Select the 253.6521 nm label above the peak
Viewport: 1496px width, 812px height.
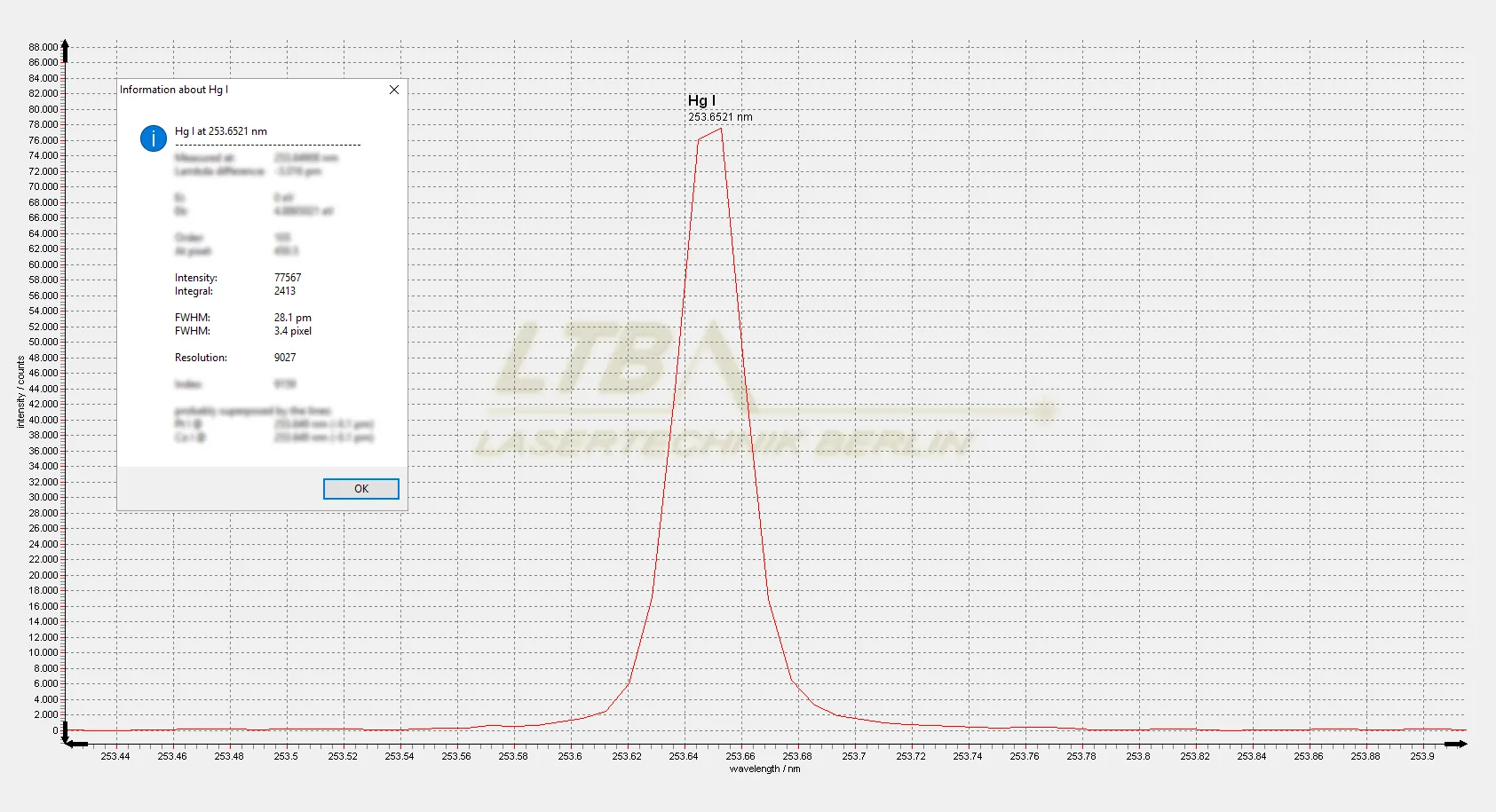(720, 117)
